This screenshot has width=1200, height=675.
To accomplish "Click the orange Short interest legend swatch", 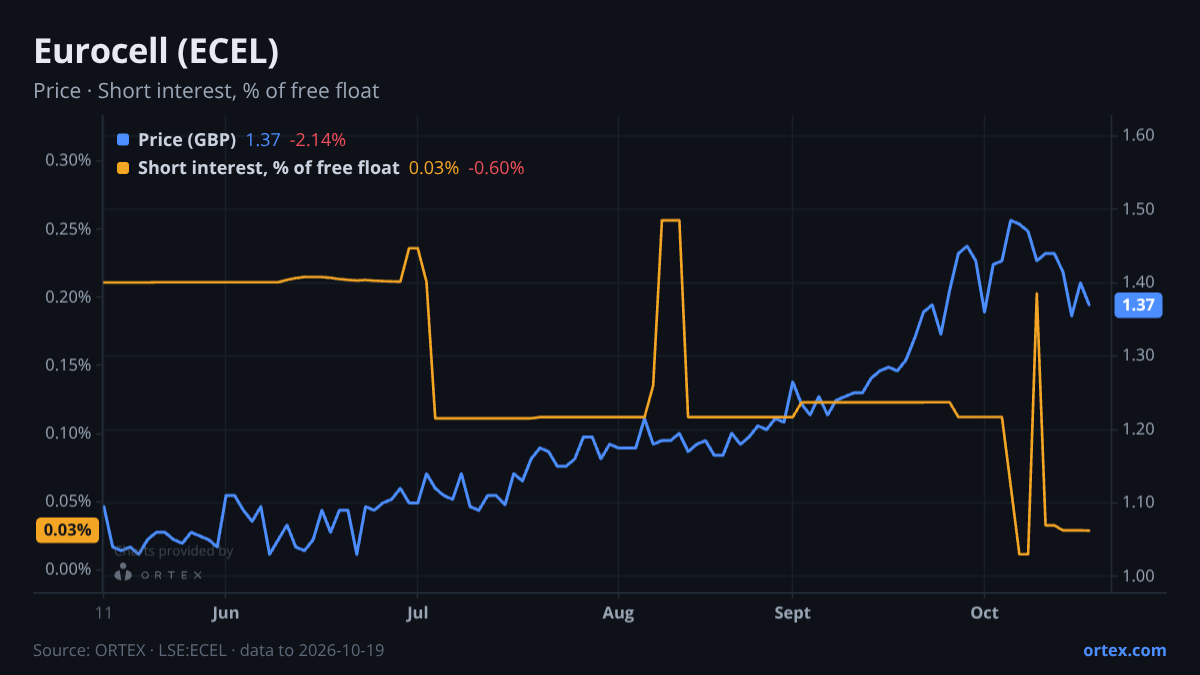I will [123, 168].
